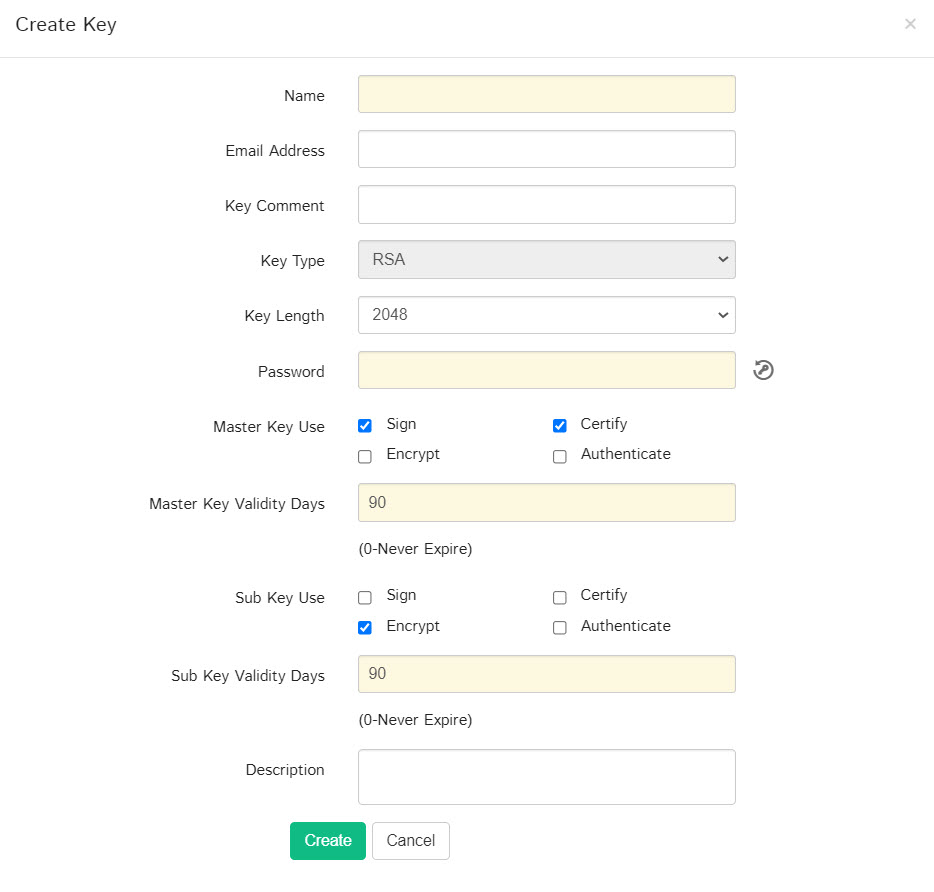The image size is (934, 892).
Task: Tick Sub Key Use Authenticate checkbox
Action: click(x=560, y=628)
